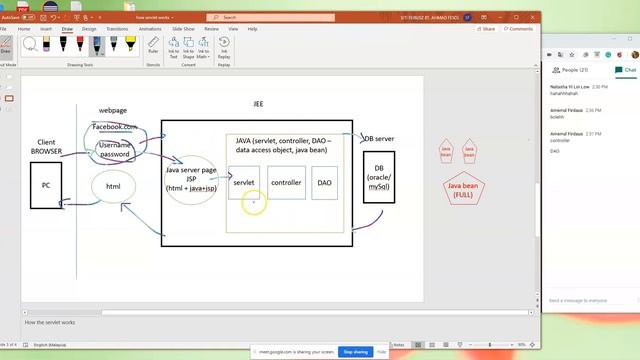640x360 pixels.
Task: Hide the screen sharing notification
Action: click(381, 352)
